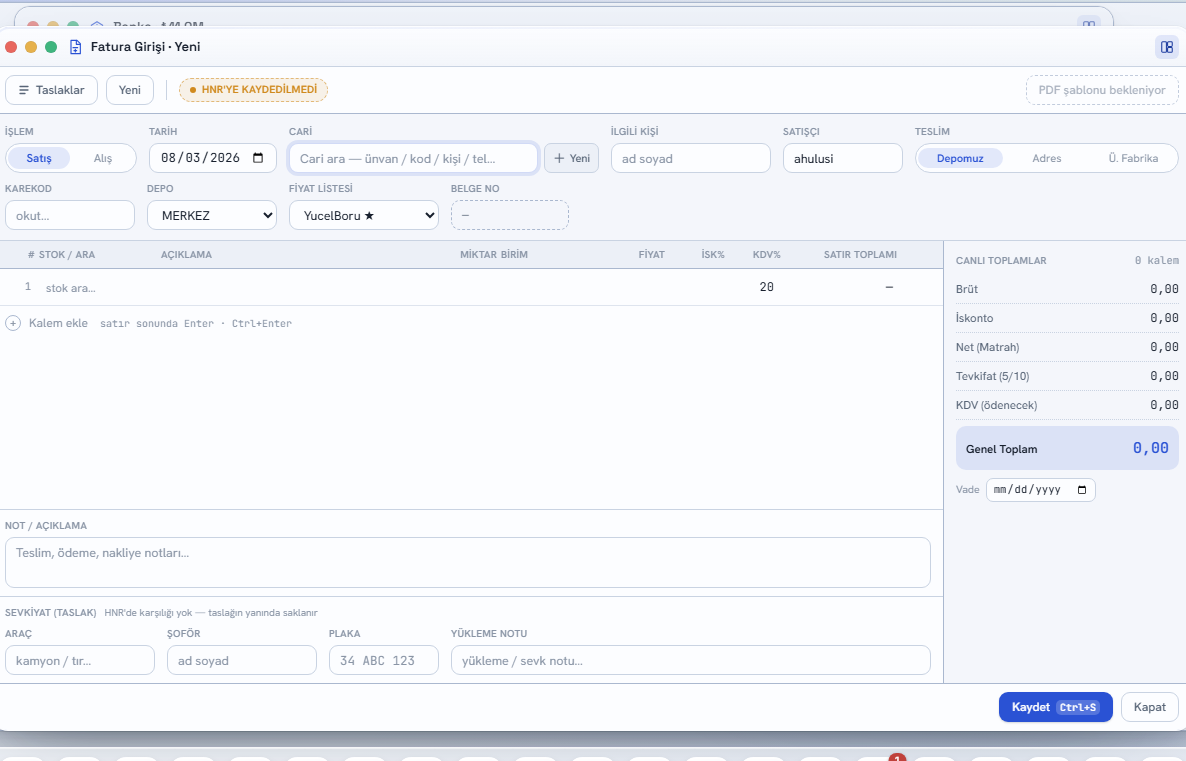Open the Fiyat Listesi dropdown showing YucelBoru
Viewport: 1186px width, 761px height.
pos(364,216)
